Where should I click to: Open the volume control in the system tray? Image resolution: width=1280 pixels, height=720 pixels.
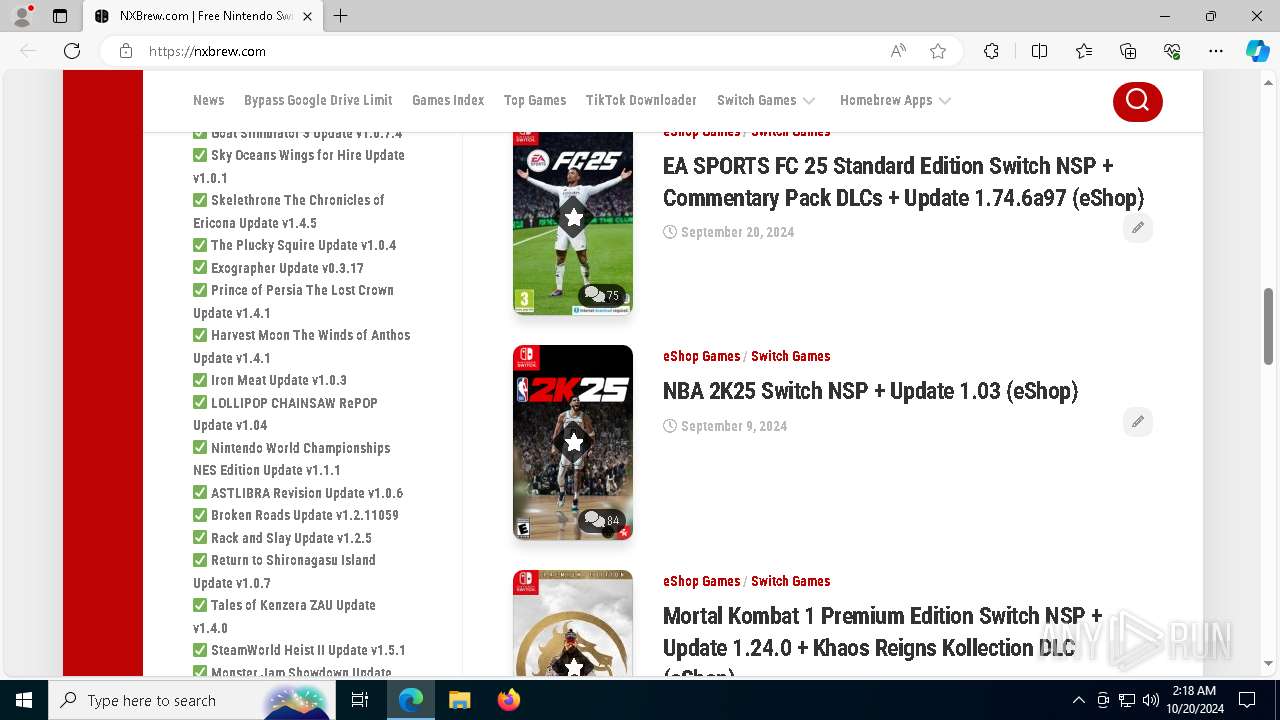coord(1150,700)
